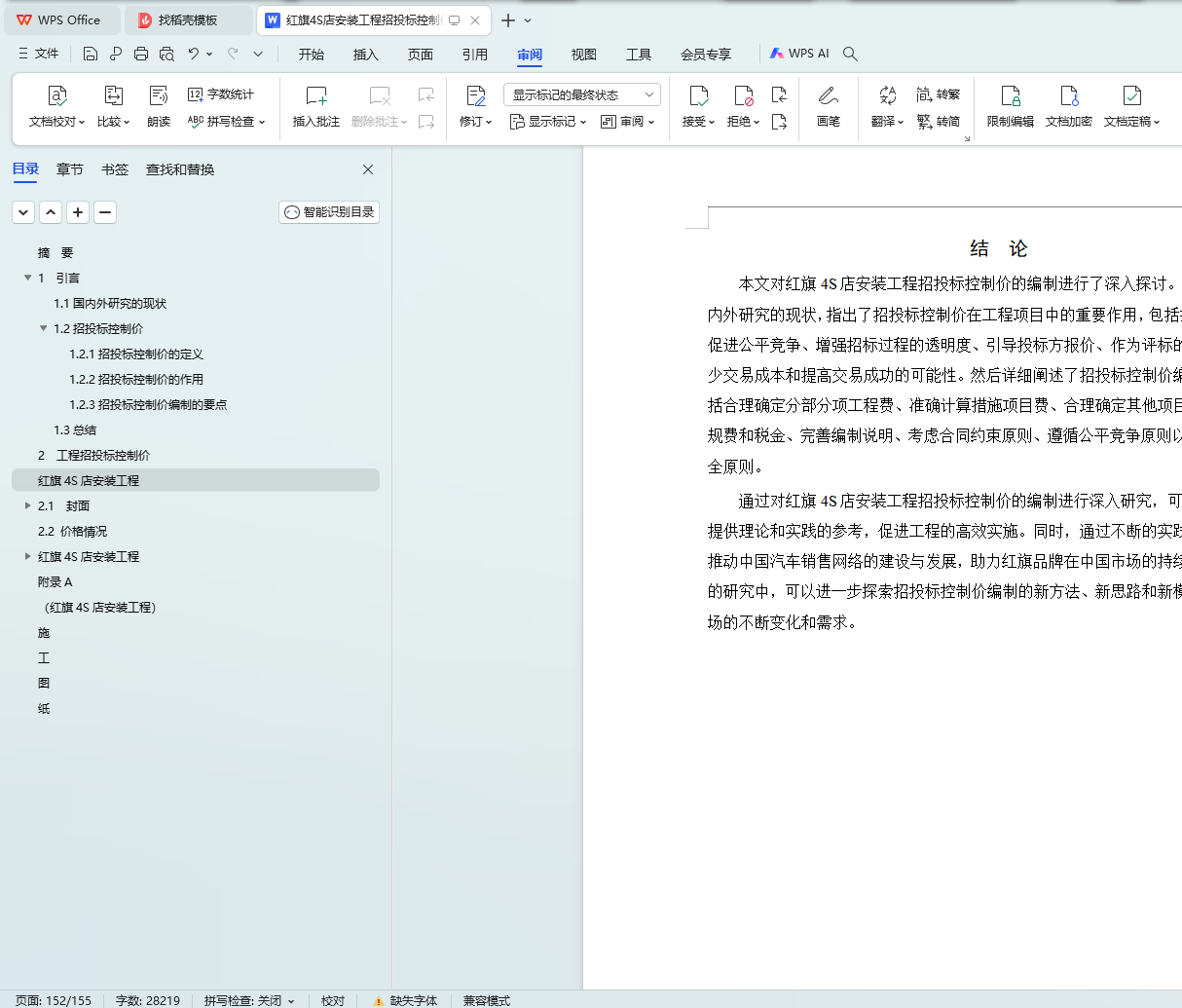Open the 查找和替换 pane tab
The width and height of the screenshot is (1182, 1008).
point(180,169)
